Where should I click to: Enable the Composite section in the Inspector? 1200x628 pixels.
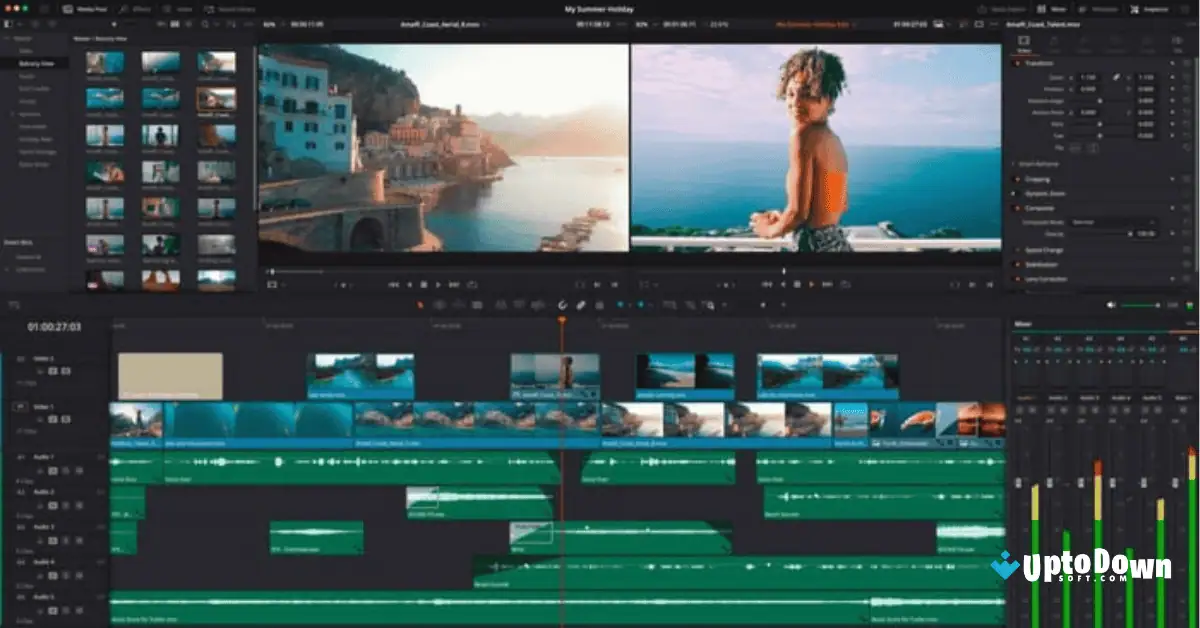click(x=1035, y=208)
